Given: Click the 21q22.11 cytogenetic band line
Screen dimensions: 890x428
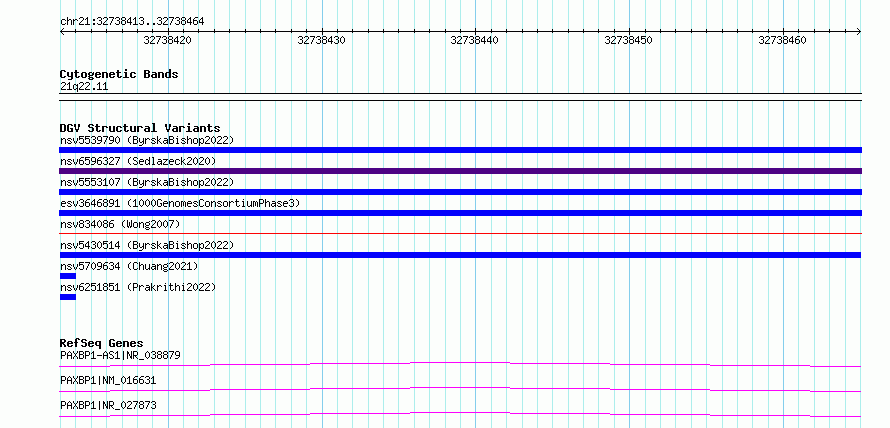Looking at the screenshot, I should pos(460,96).
